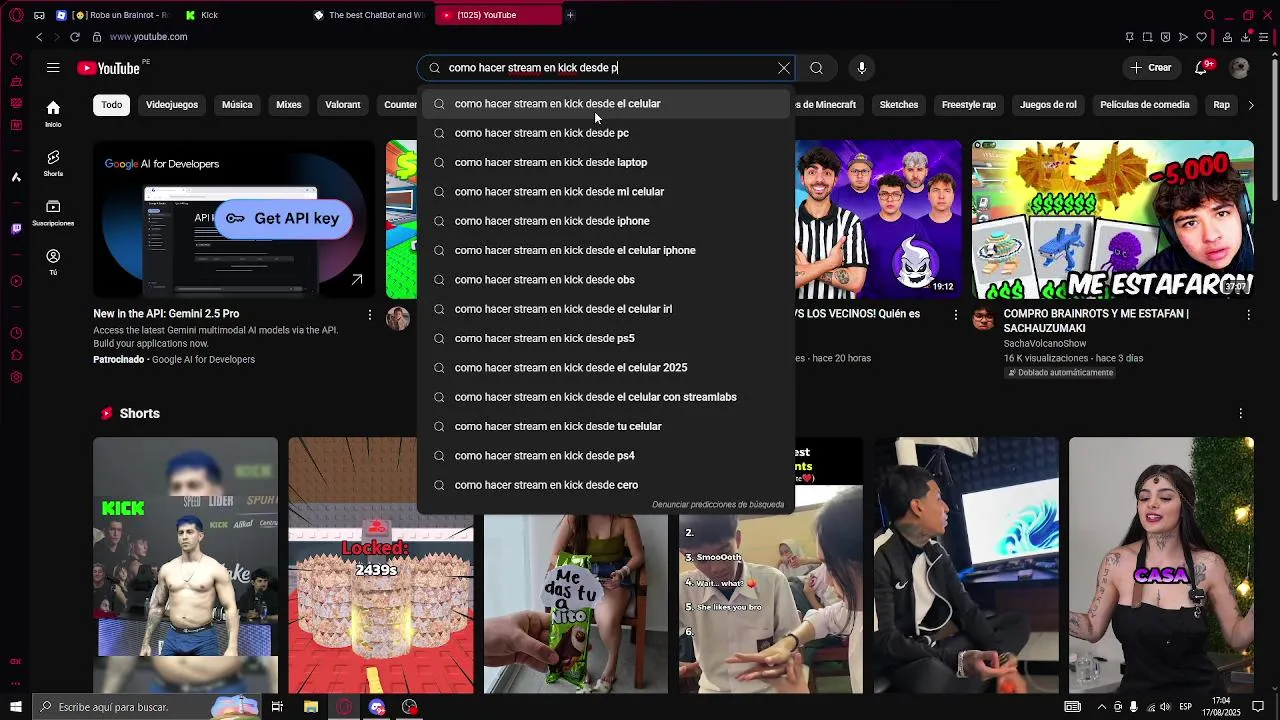Select the Todo filter chip
This screenshot has height=720, width=1280.
(x=112, y=105)
